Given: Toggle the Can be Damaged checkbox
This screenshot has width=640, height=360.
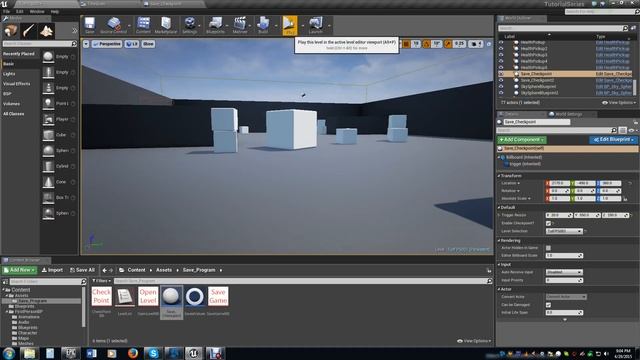Looking at the screenshot, I should (548, 305).
